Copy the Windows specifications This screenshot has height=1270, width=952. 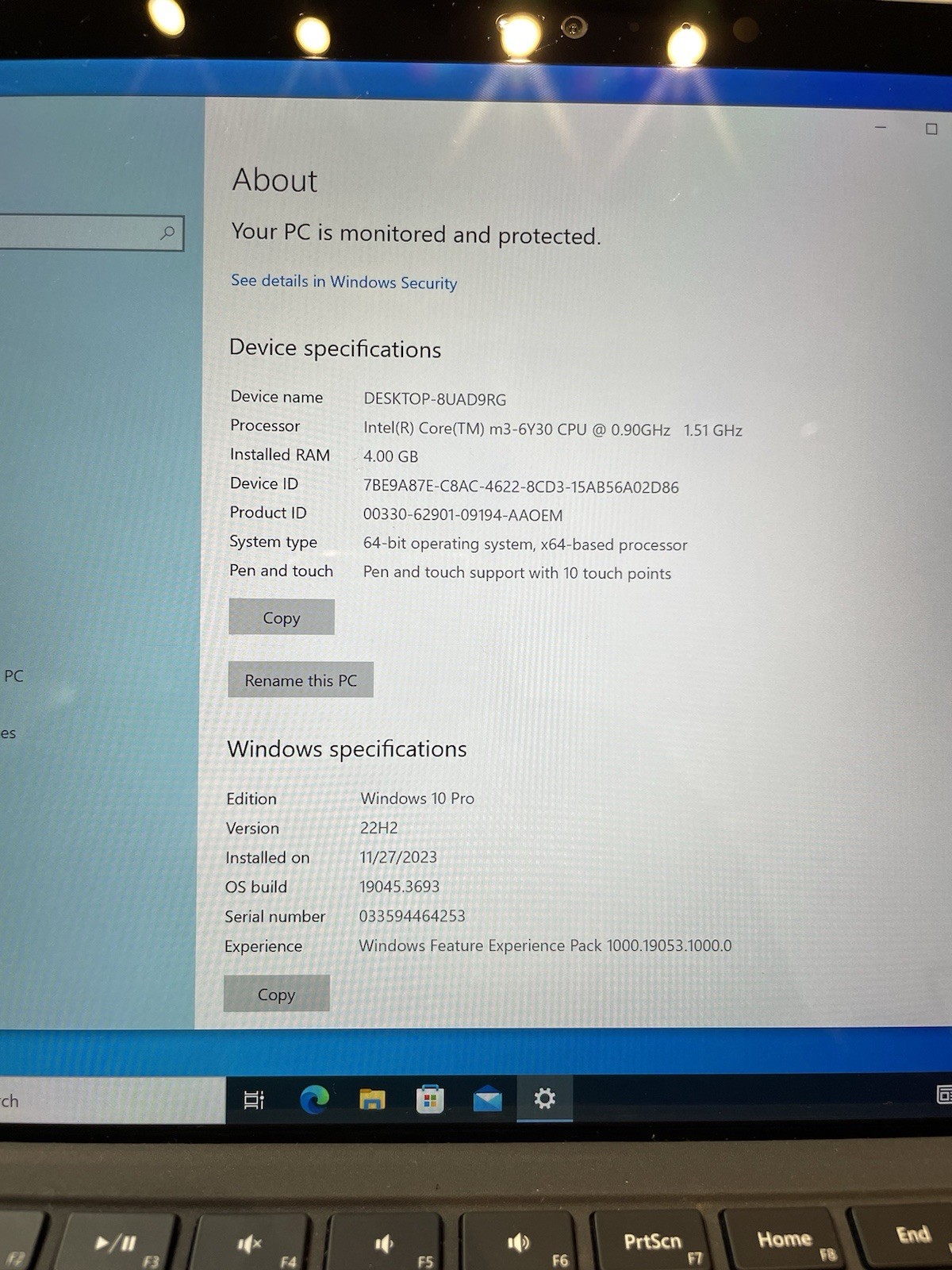(276, 994)
